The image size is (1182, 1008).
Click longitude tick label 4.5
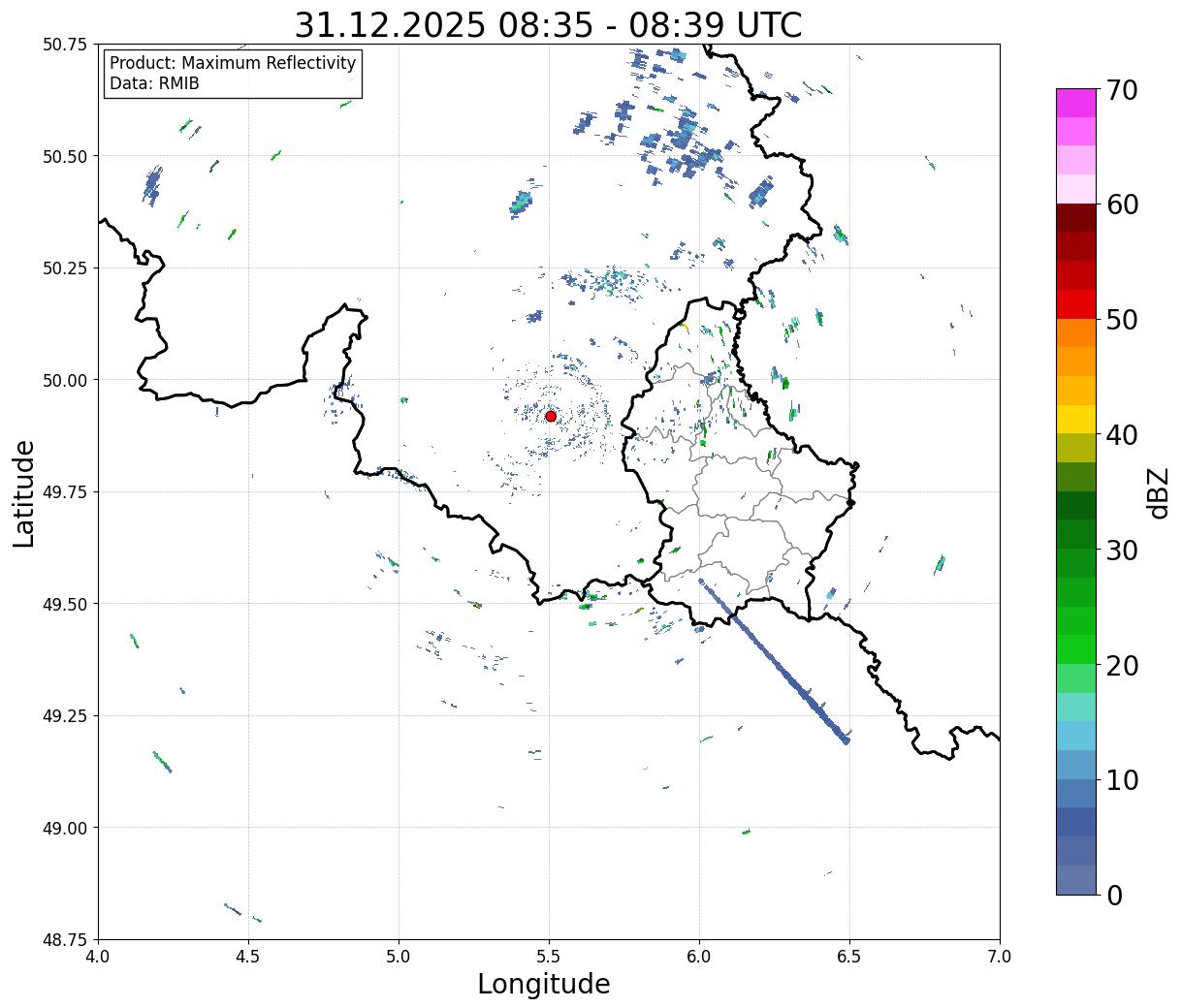pyautogui.click(x=248, y=957)
